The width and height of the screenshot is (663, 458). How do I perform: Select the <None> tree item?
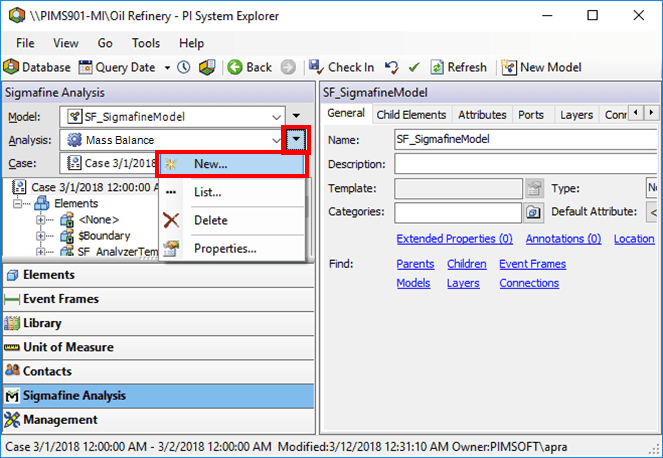pos(99,219)
